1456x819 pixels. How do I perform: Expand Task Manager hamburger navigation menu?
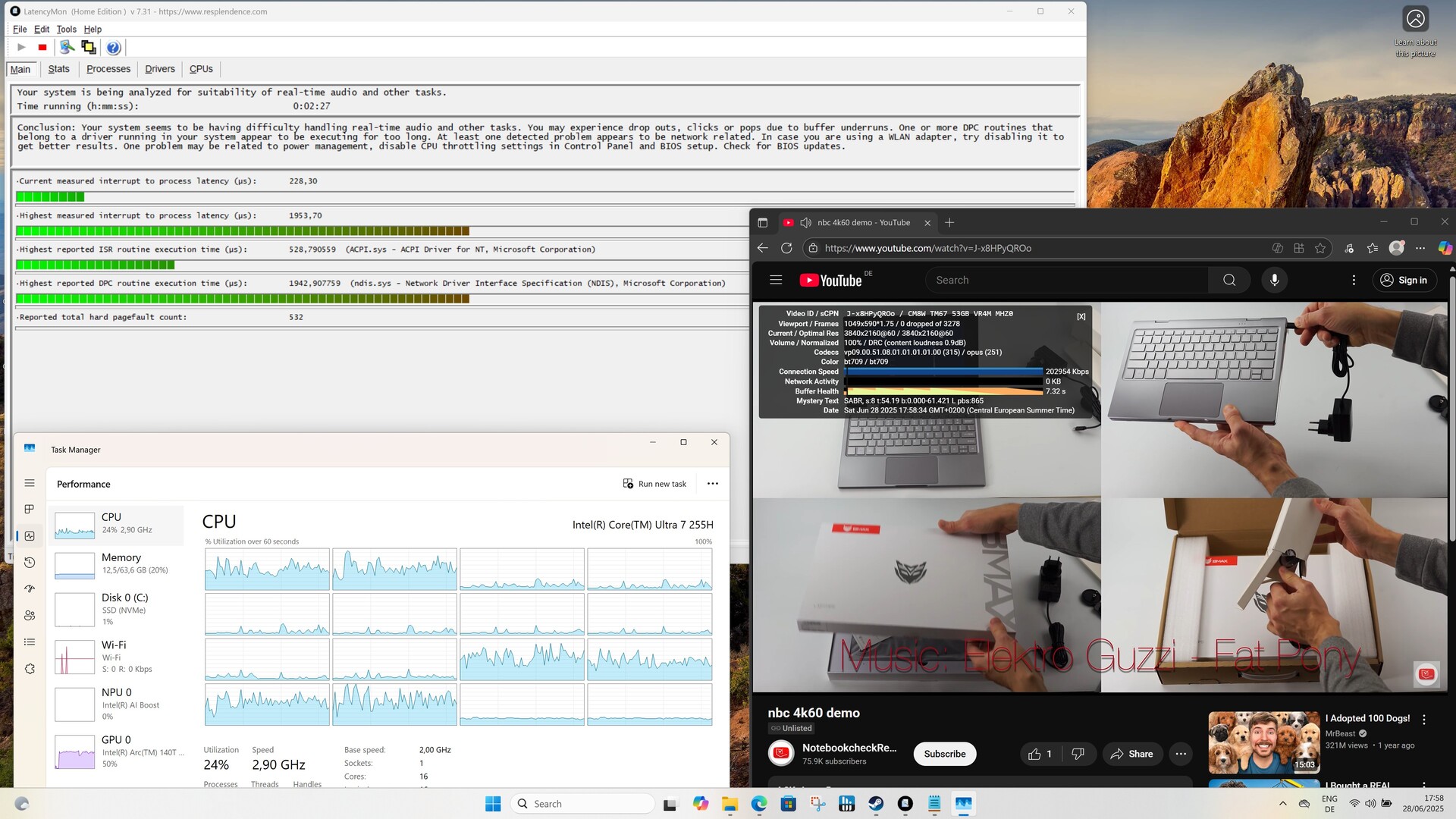tap(30, 483)
